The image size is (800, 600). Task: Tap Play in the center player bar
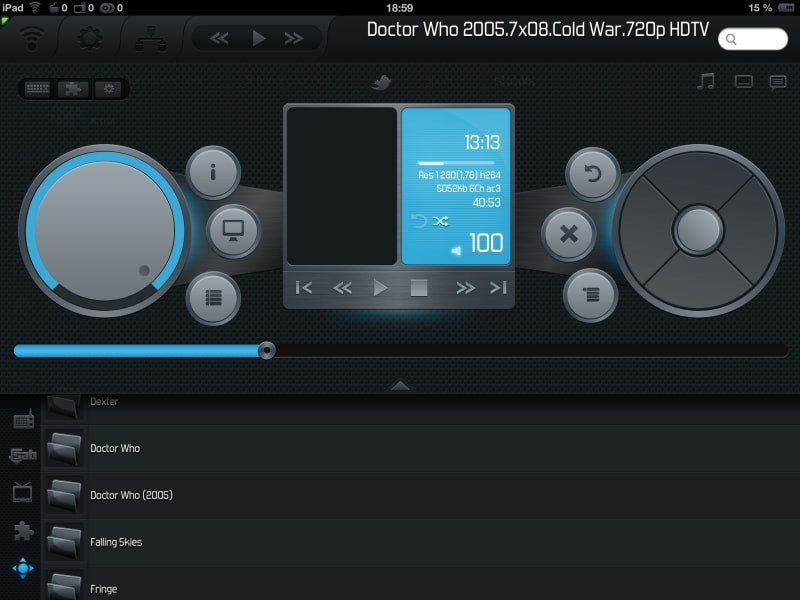pos(380,288)
